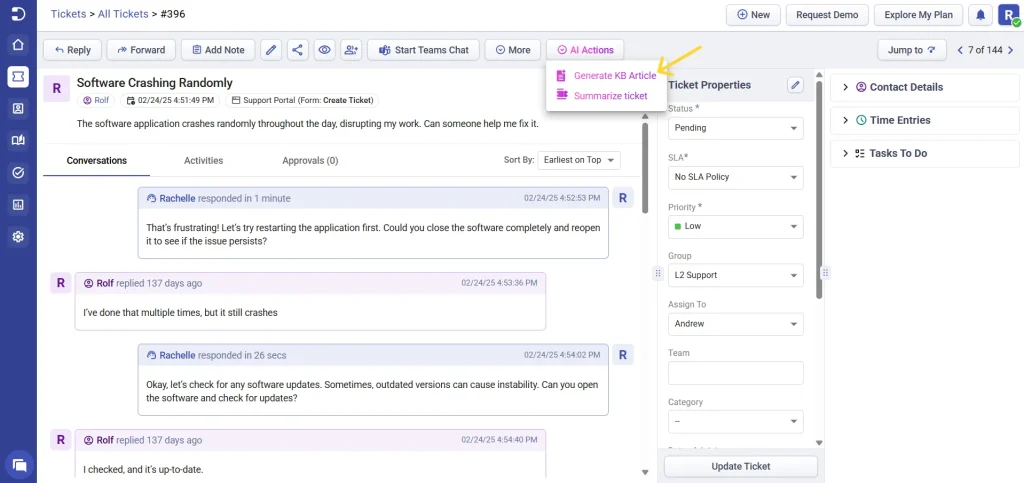Click the notification bell icon

pyautogui.click(x=980, y=14)
